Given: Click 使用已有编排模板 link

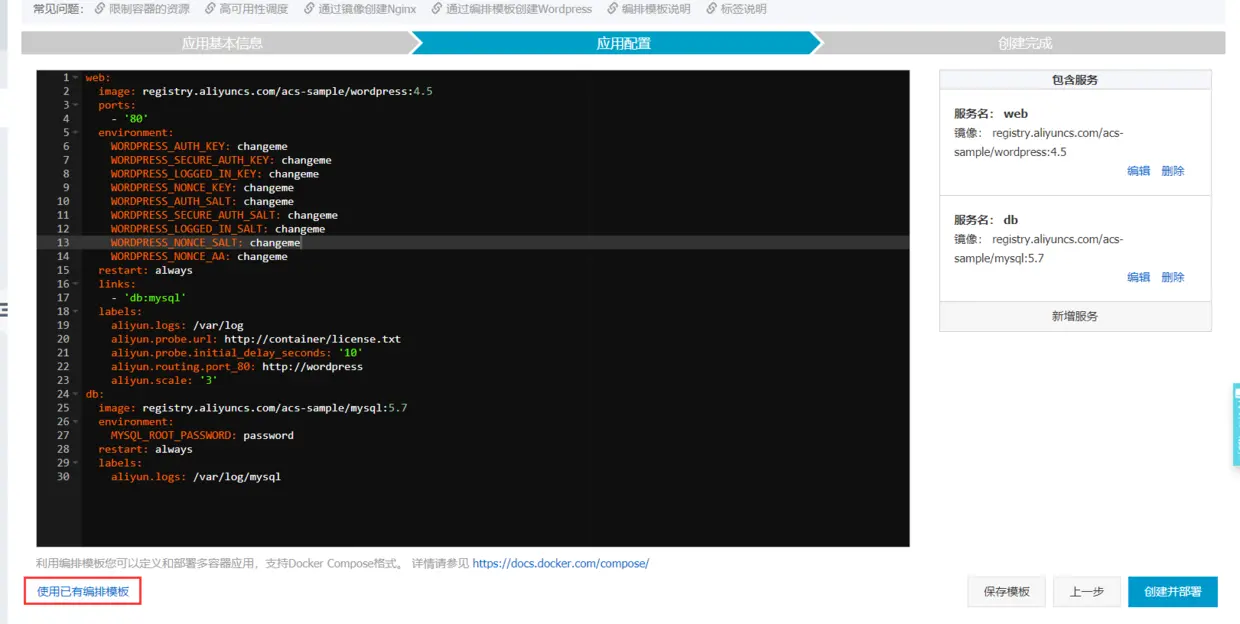Looking at the screenshot, I should 83,592.
